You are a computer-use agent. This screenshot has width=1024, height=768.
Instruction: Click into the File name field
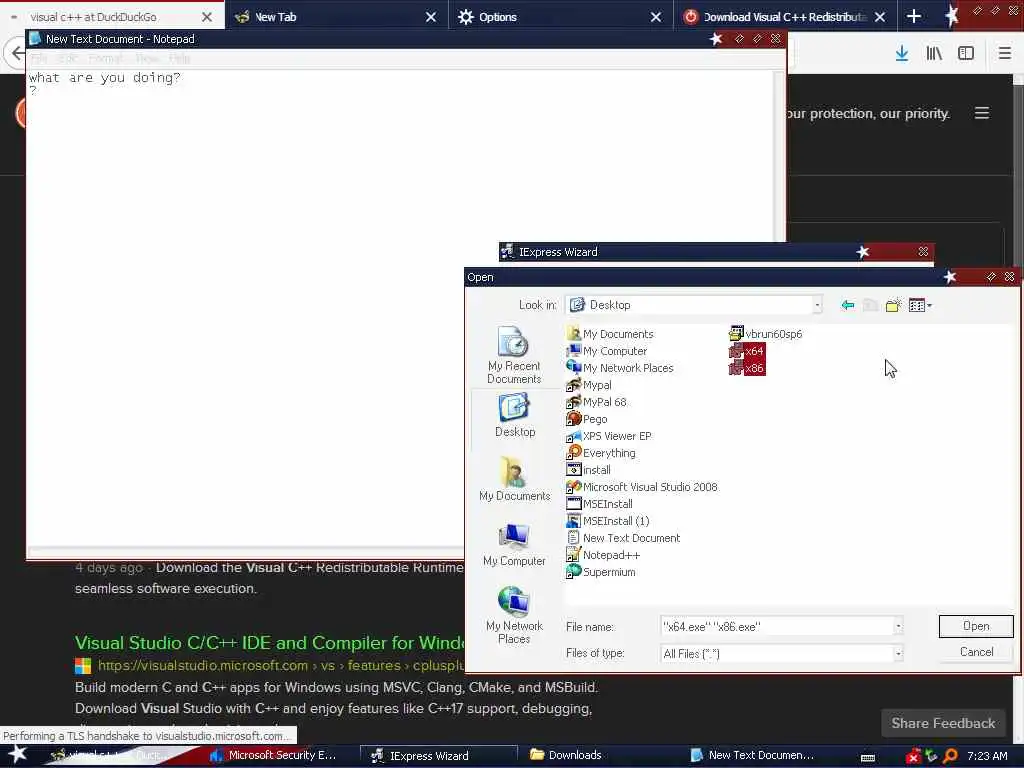click(x=777, y=627)
